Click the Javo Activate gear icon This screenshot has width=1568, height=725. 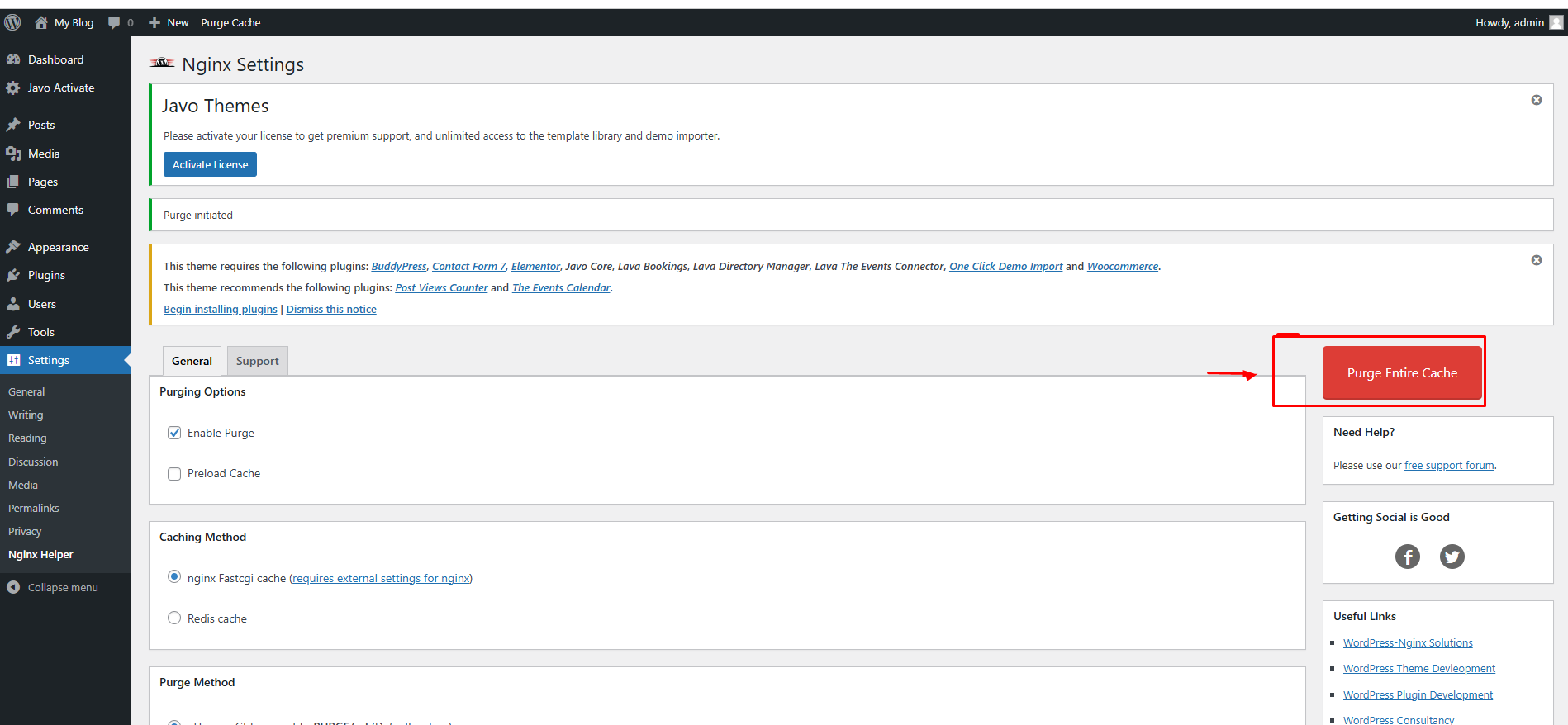[x=13, y=88]
